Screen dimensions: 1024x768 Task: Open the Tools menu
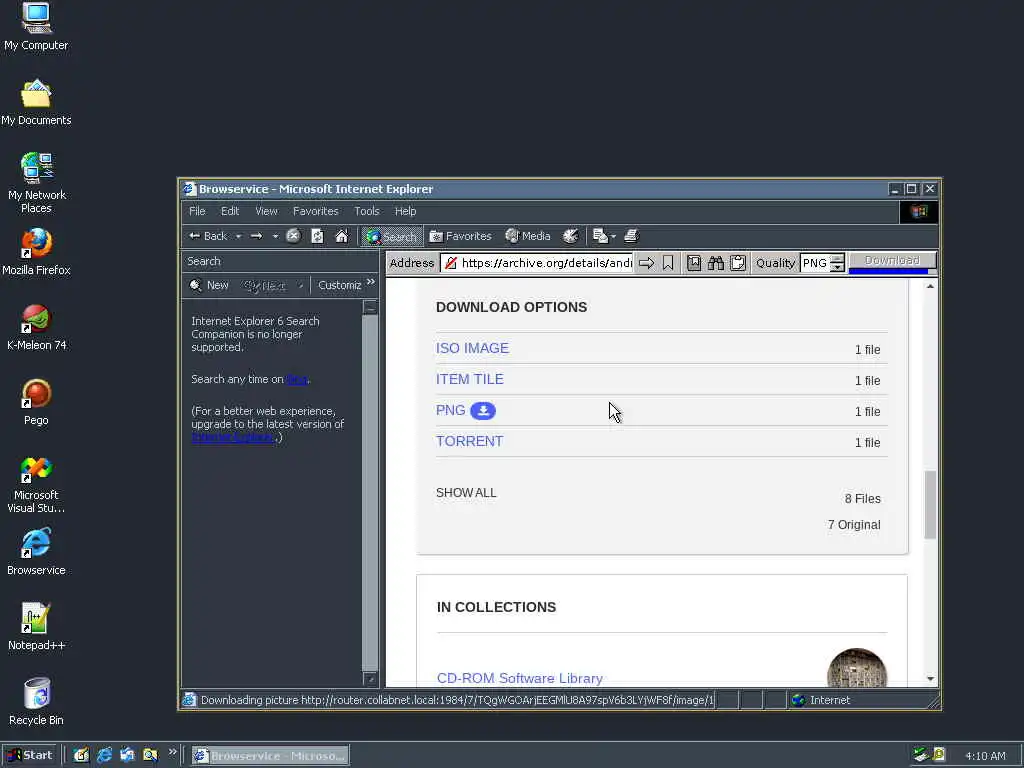366,211
